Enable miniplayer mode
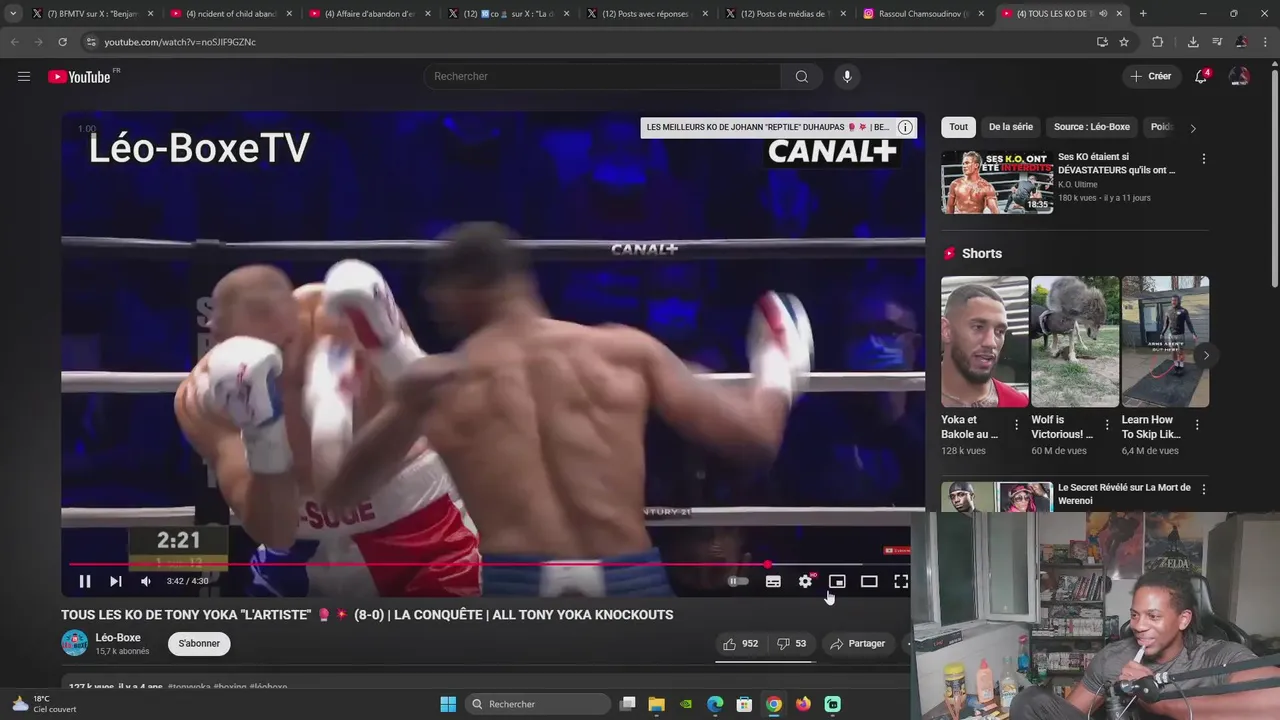Screen dimensions: 1280x720 click(x=837, y=581)
